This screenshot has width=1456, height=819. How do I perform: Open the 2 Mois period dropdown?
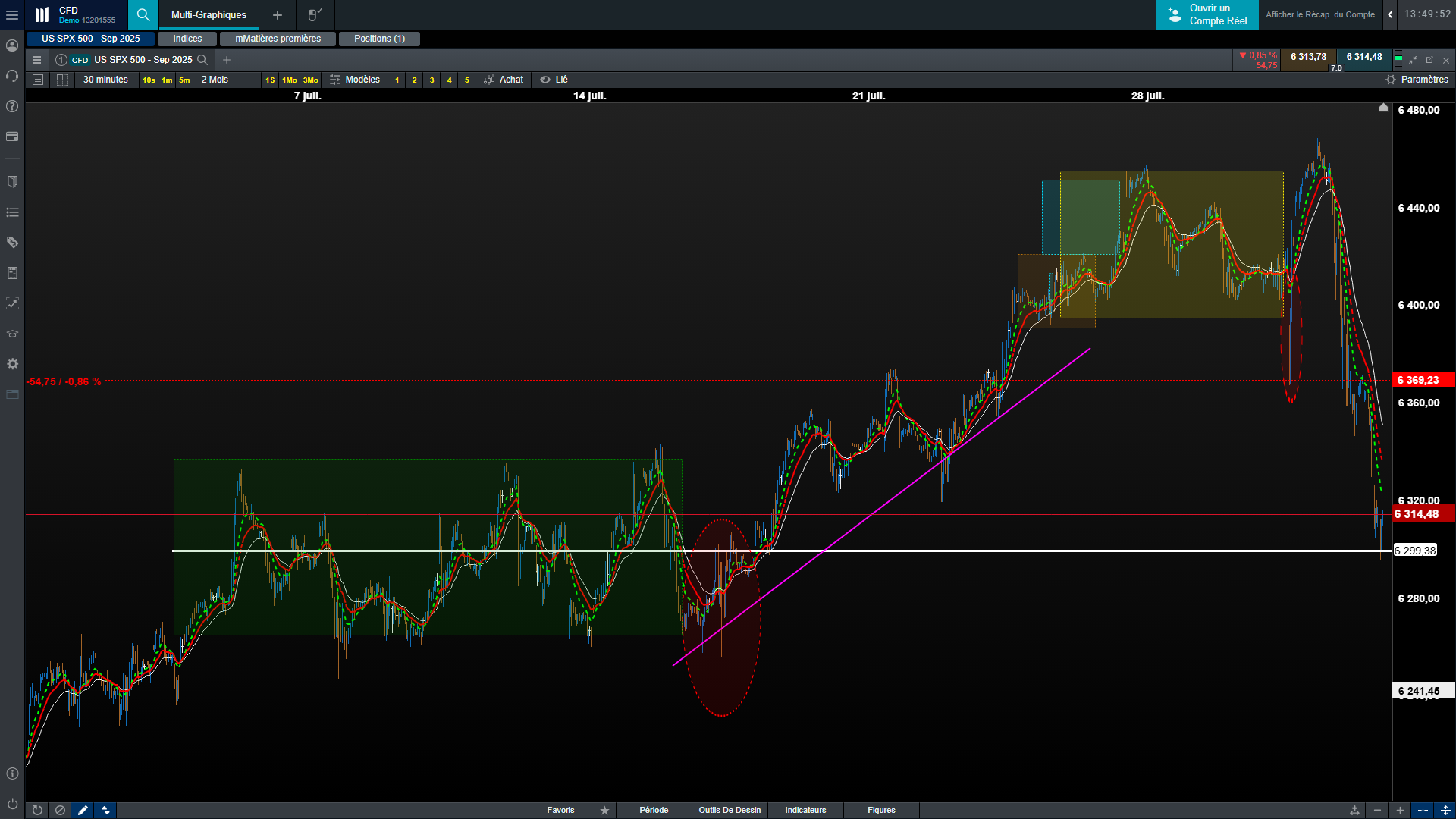215,80
